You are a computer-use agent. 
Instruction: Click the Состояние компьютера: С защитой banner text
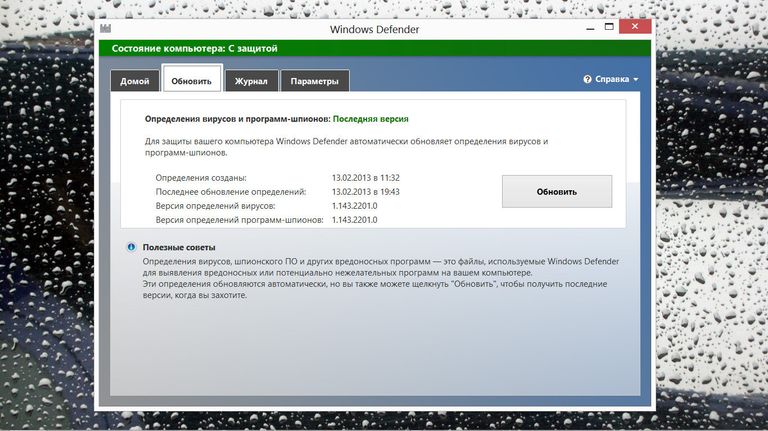click(x=194, y=48)
